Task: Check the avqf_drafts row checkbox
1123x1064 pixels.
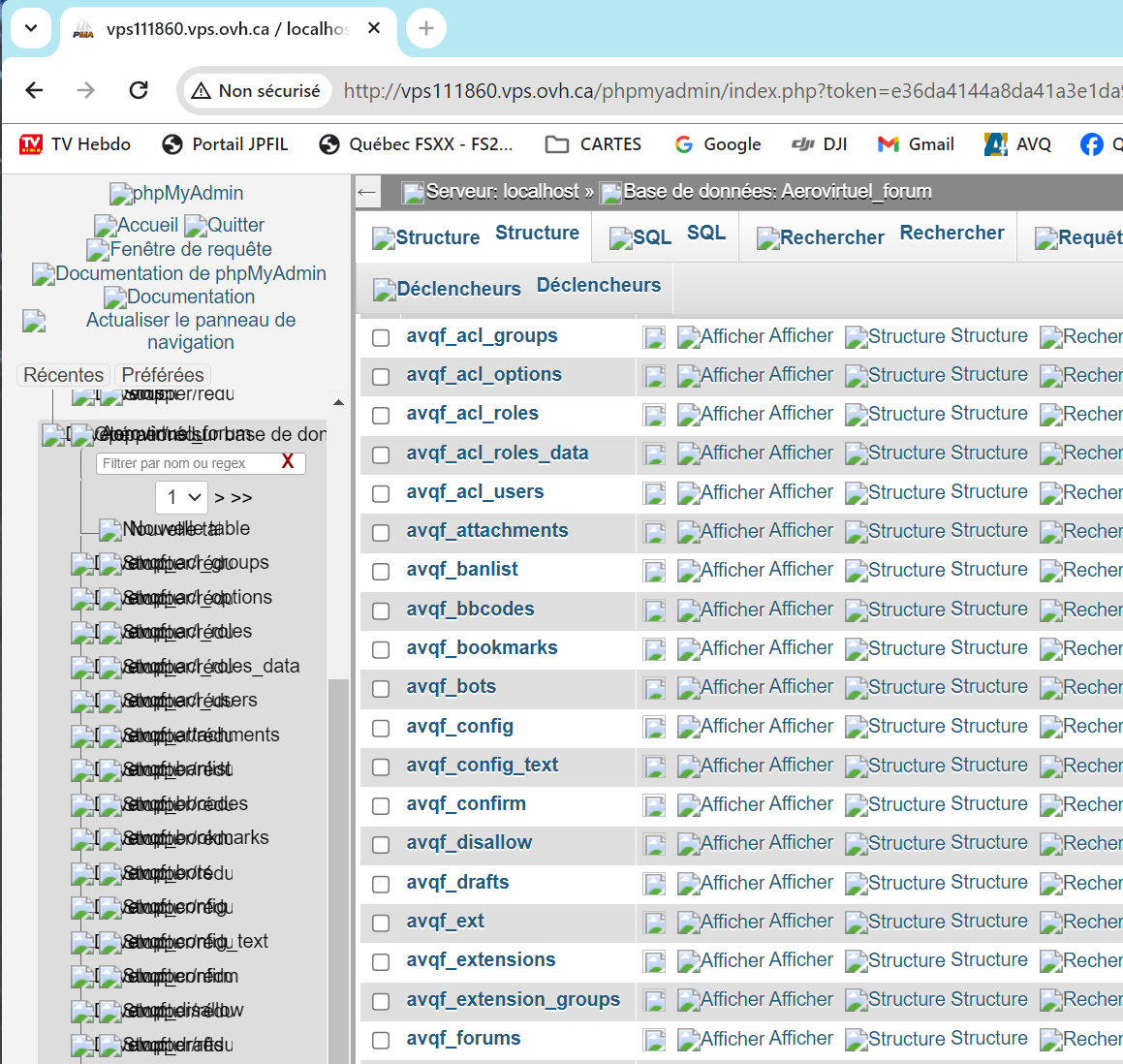Action: 381,884
